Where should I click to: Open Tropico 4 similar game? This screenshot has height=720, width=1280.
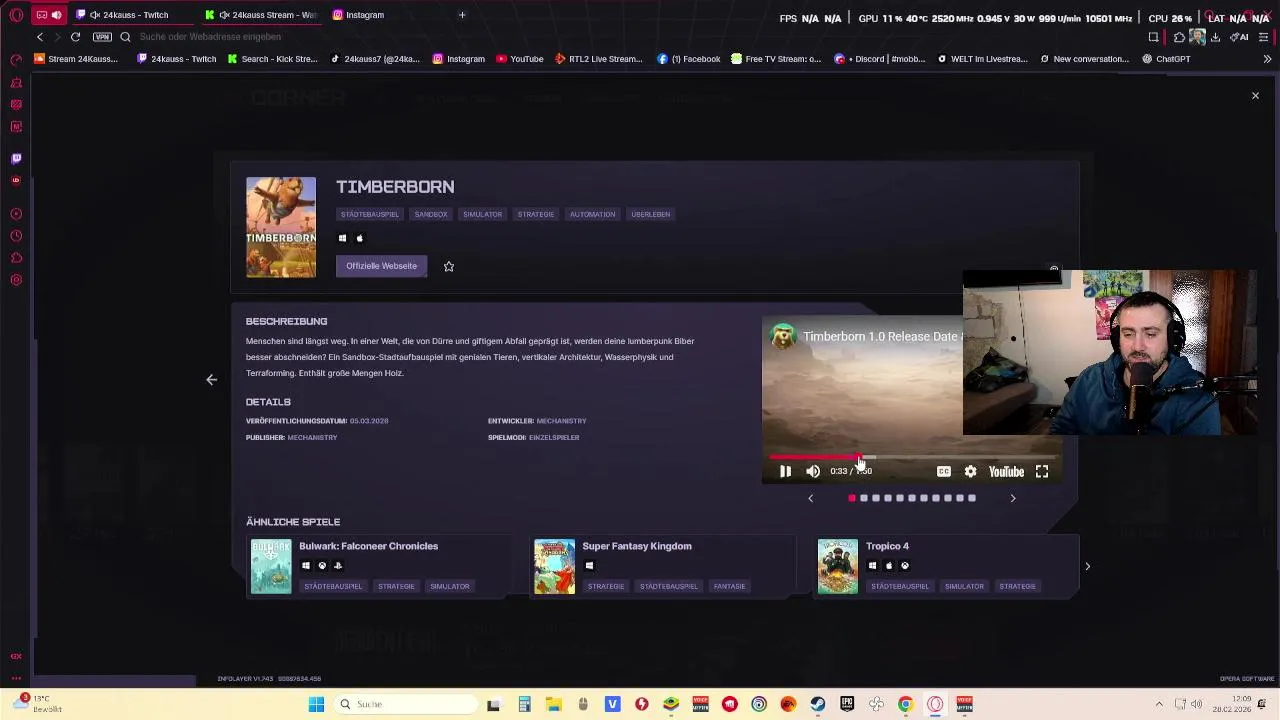(x=947, y=566)
